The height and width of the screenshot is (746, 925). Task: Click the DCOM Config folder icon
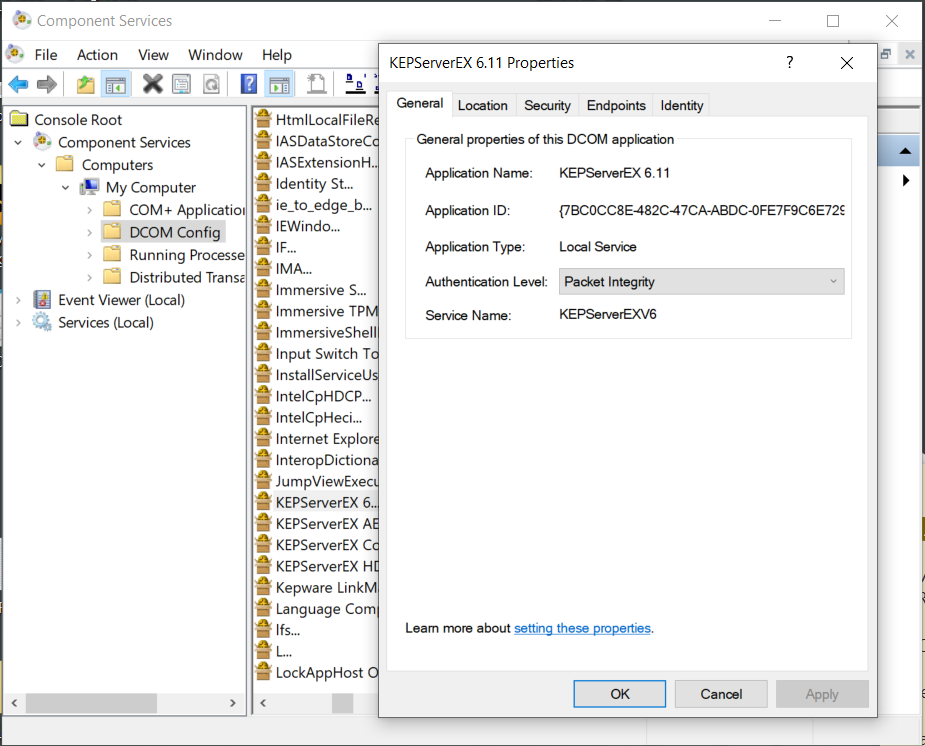pyautogui.click(x=112, y=231)
